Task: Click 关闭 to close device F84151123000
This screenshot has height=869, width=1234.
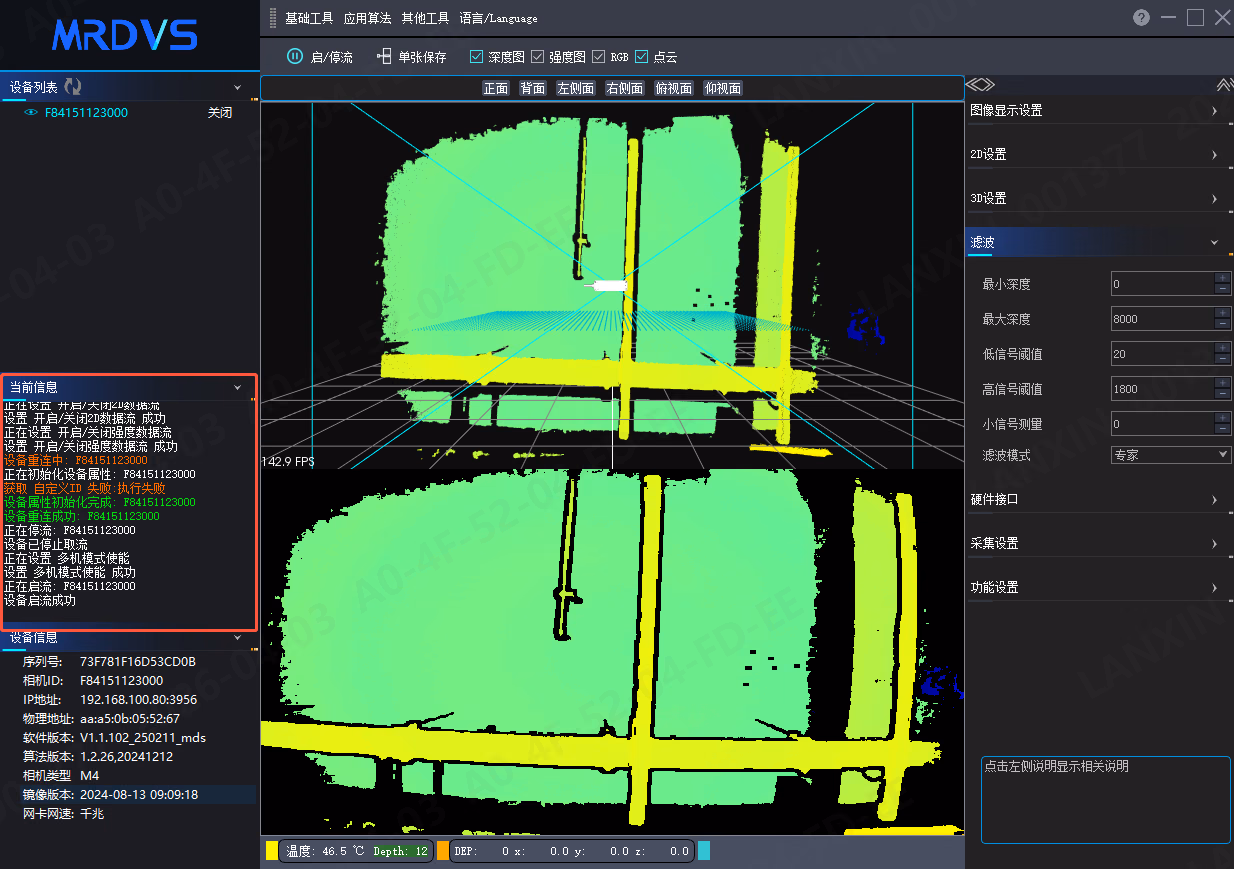Action: [219, 113]
